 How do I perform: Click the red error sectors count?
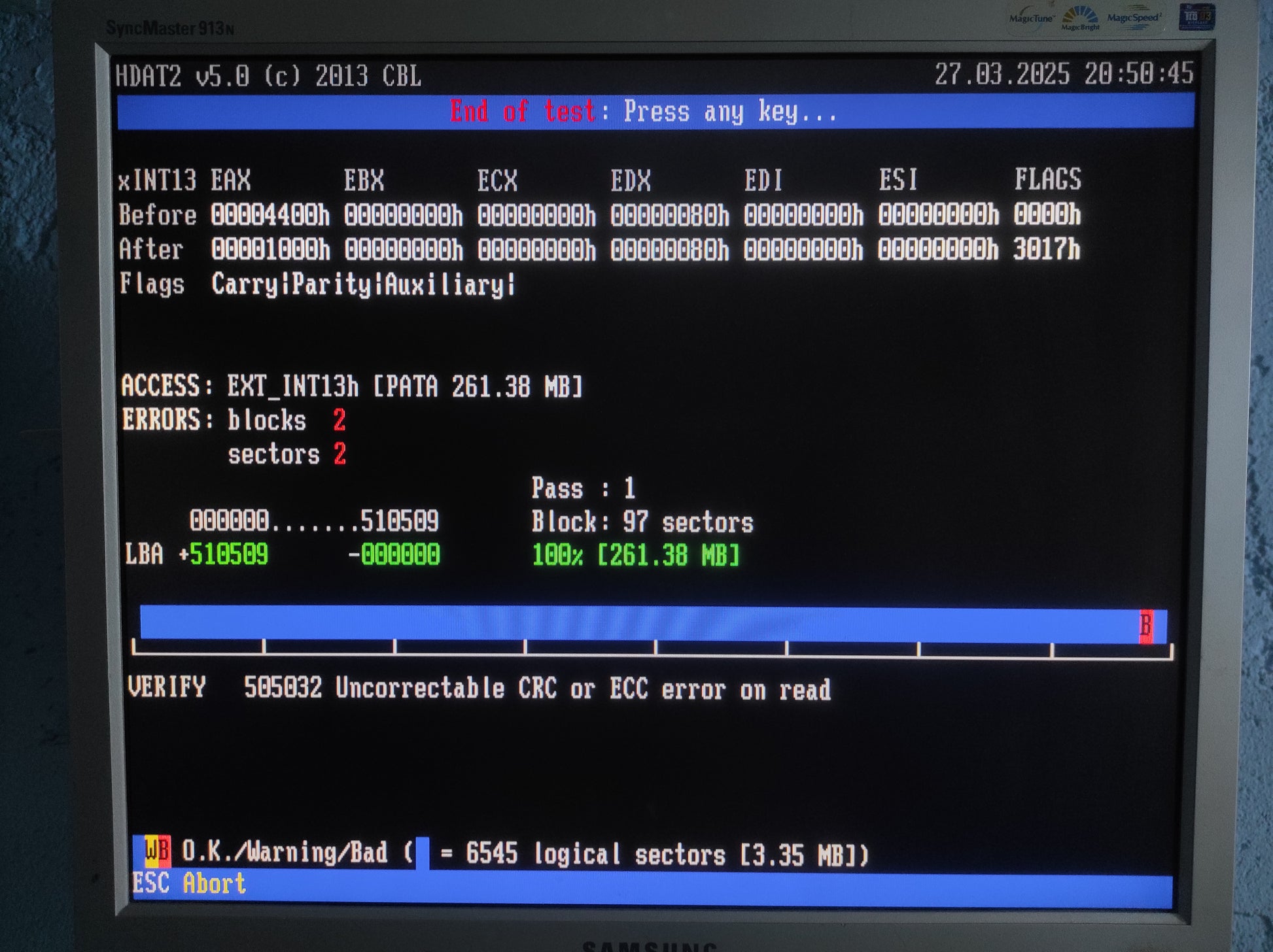click(339, 454)
